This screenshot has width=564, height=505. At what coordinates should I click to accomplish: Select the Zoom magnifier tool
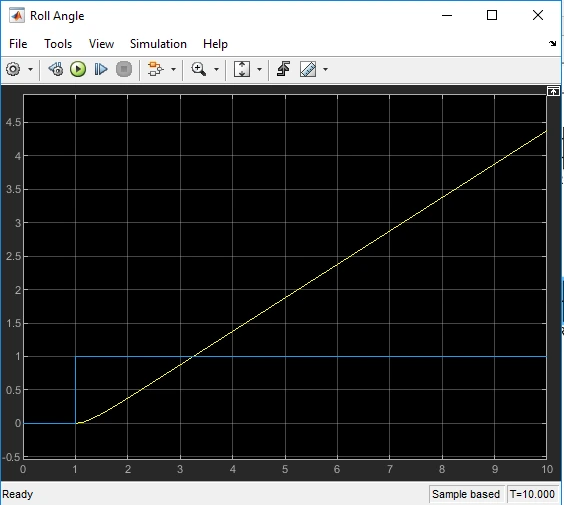click(x=199, y=69)
